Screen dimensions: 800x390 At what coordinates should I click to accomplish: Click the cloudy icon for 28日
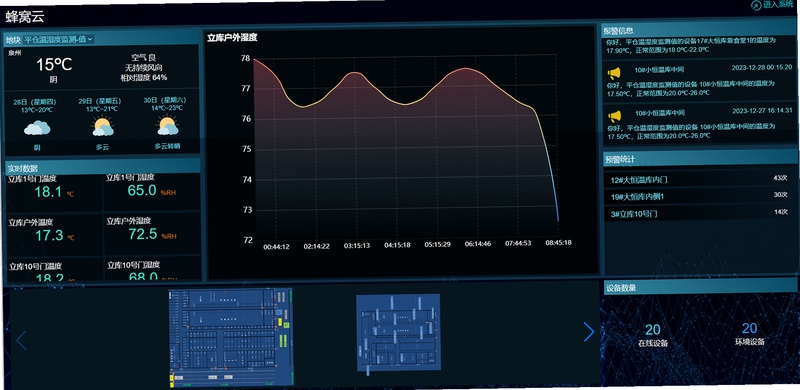(x=37, y=127)
